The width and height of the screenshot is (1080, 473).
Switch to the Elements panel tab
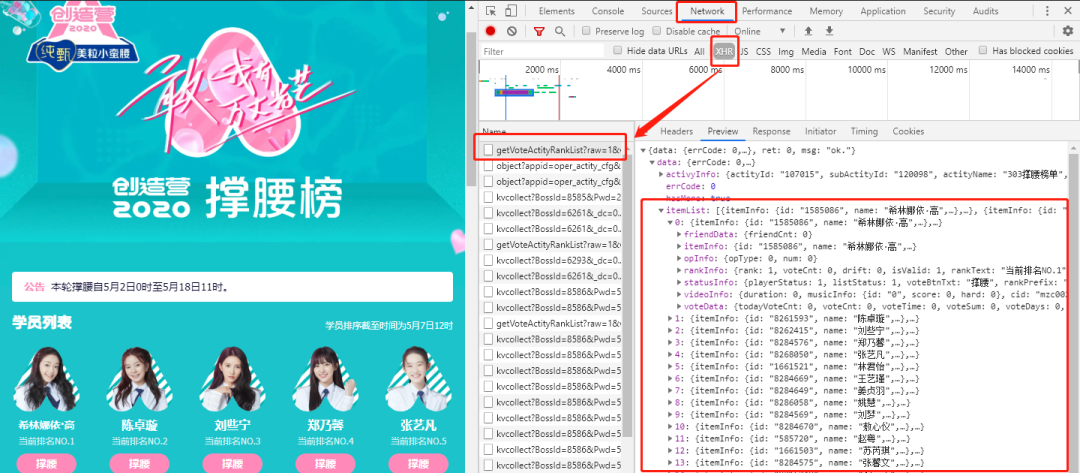click(x=557, y=11)
